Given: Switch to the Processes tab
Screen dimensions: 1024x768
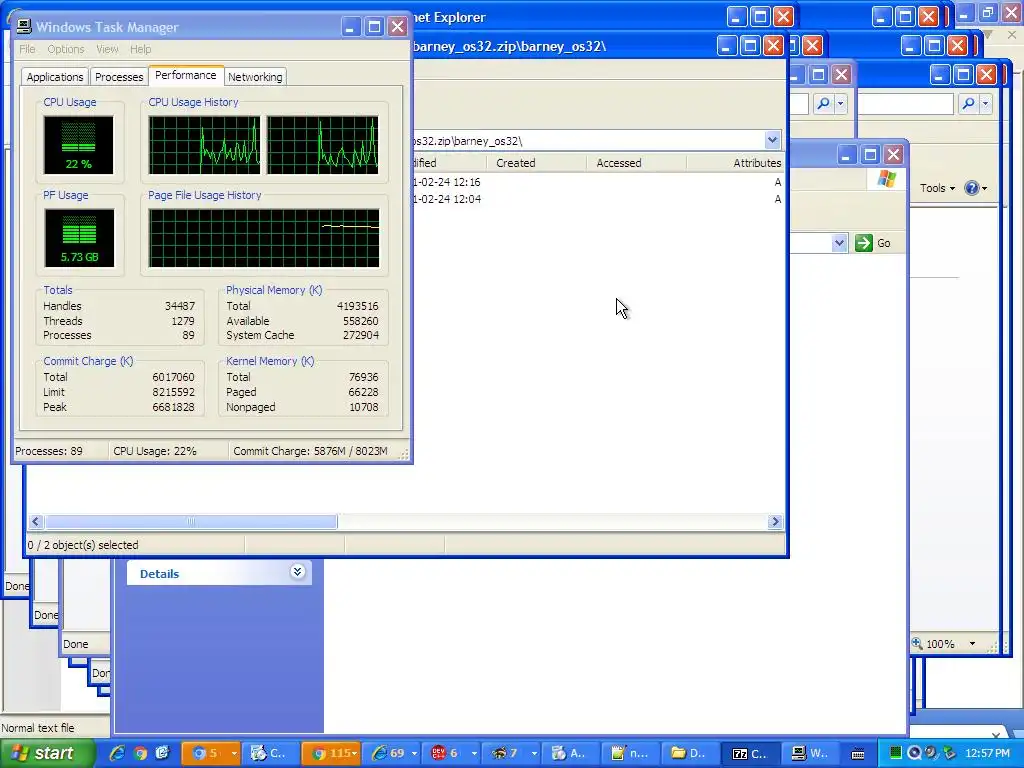Looking at the screenshot, I should (119, 77).
